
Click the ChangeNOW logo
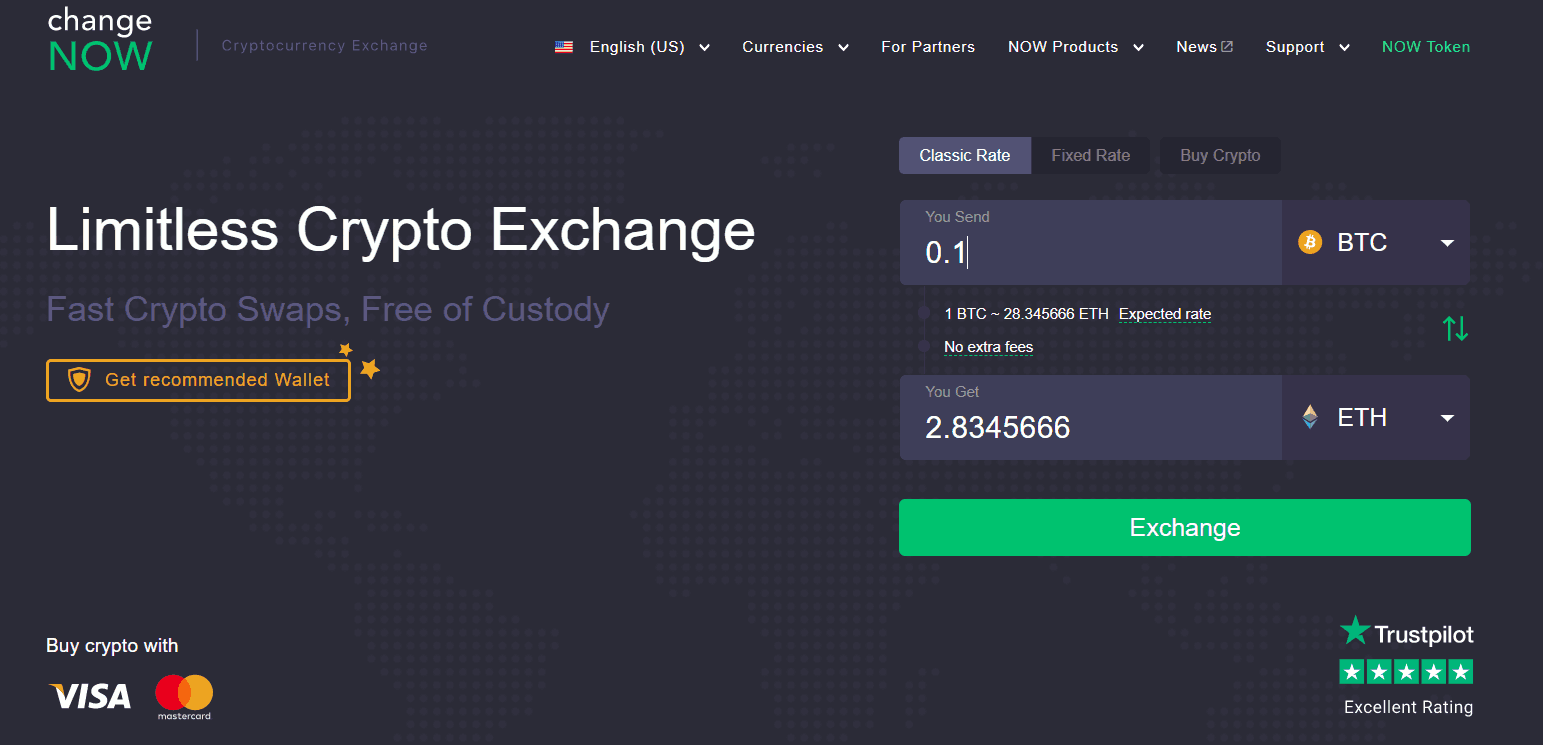100,41
